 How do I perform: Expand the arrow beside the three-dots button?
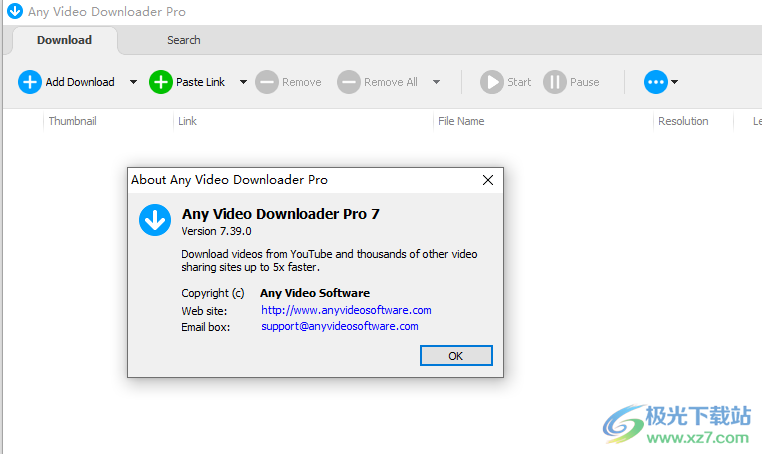[675, 82]
